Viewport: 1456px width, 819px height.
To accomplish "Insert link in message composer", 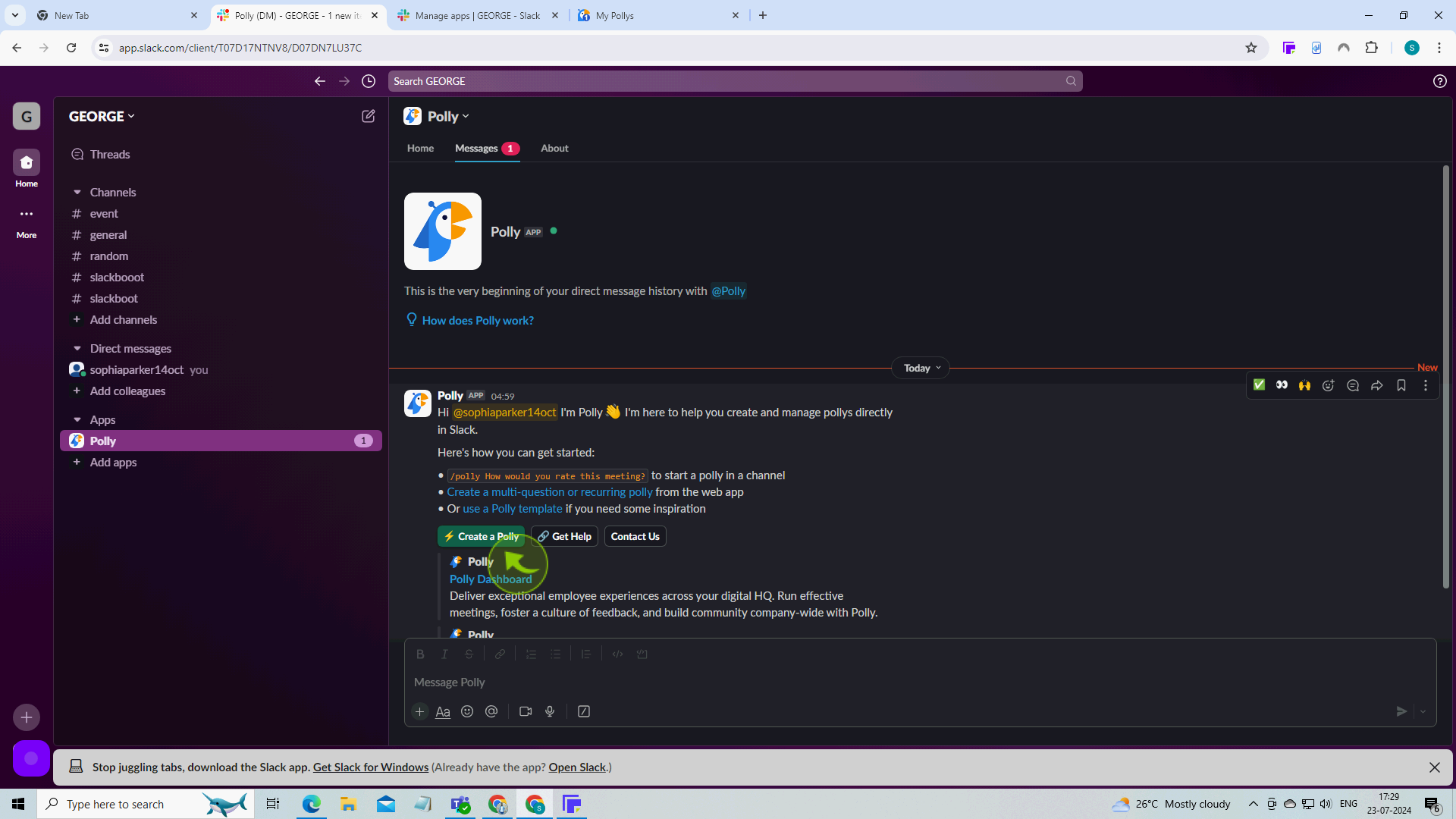I will click(x=500, y=654).
